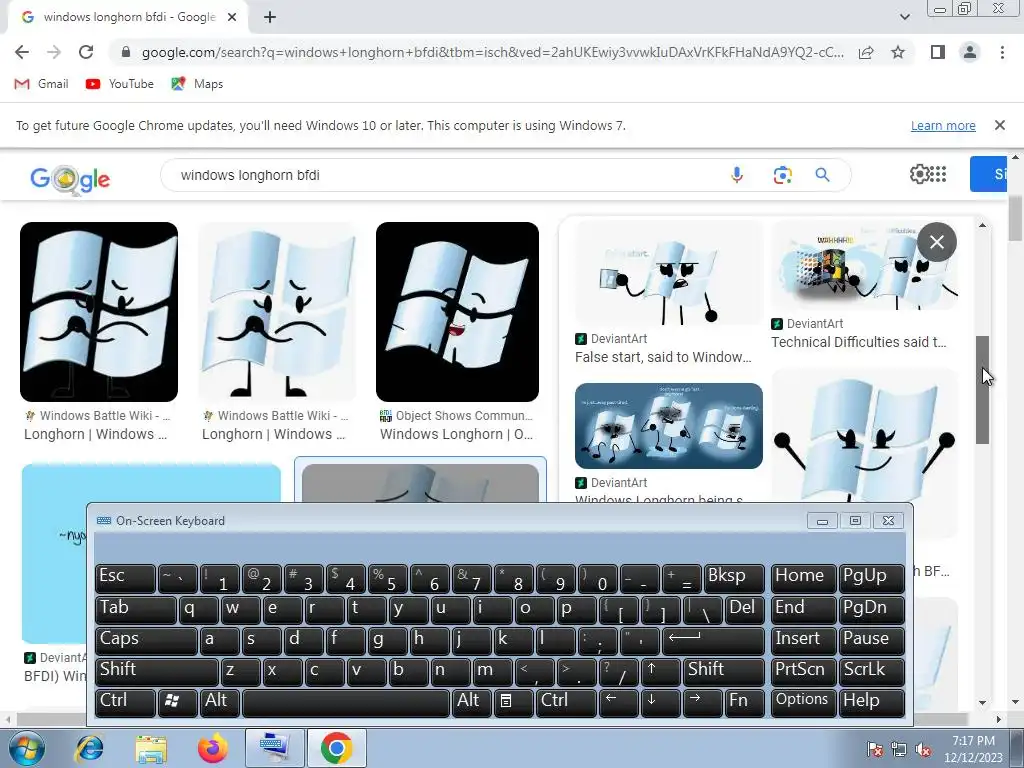Open the Technical Difficulties DeviantArt image
1024x768 pixels.
click(x=864, y=266)
